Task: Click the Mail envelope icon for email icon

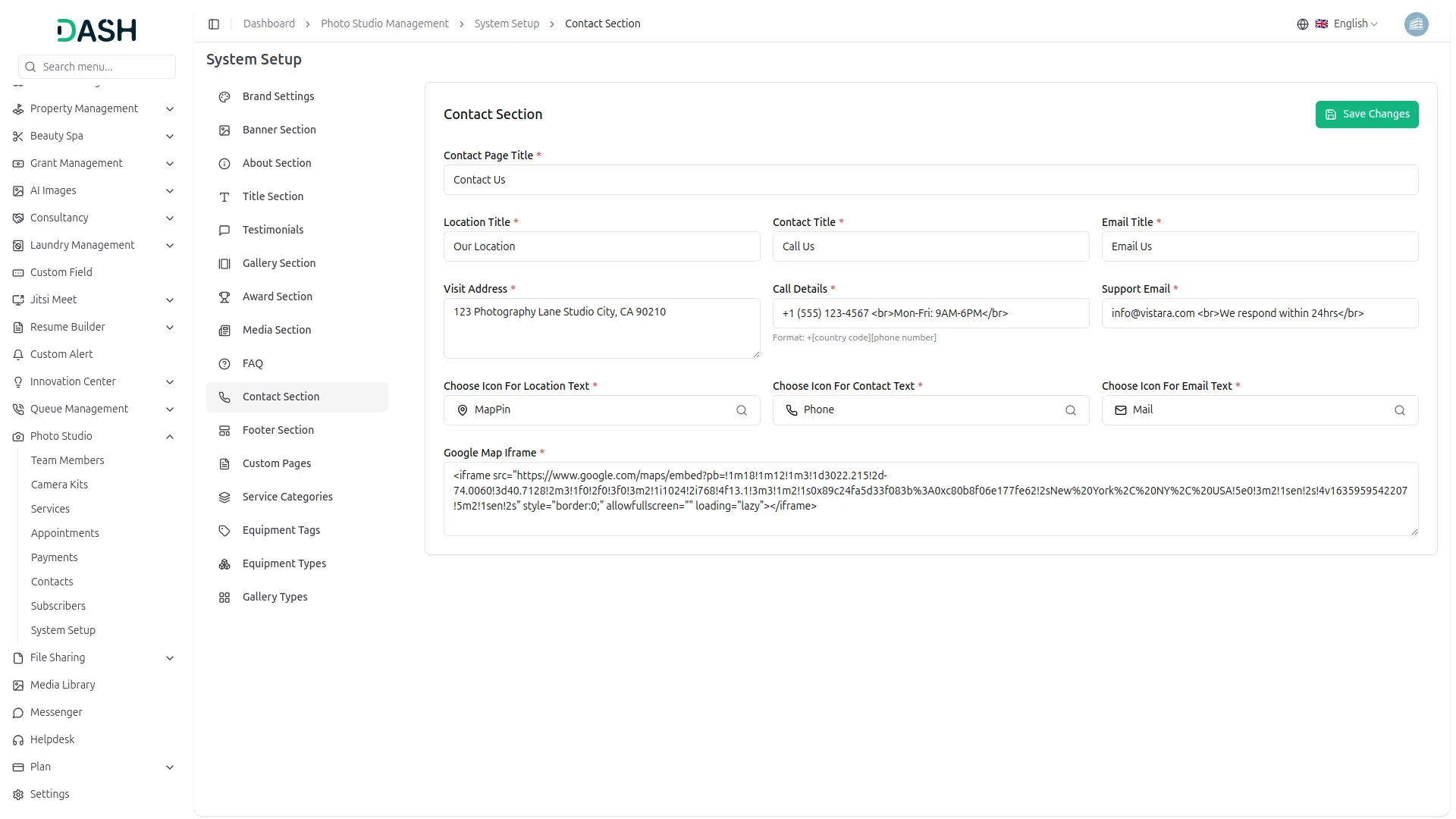Action: click(1120, 410)
